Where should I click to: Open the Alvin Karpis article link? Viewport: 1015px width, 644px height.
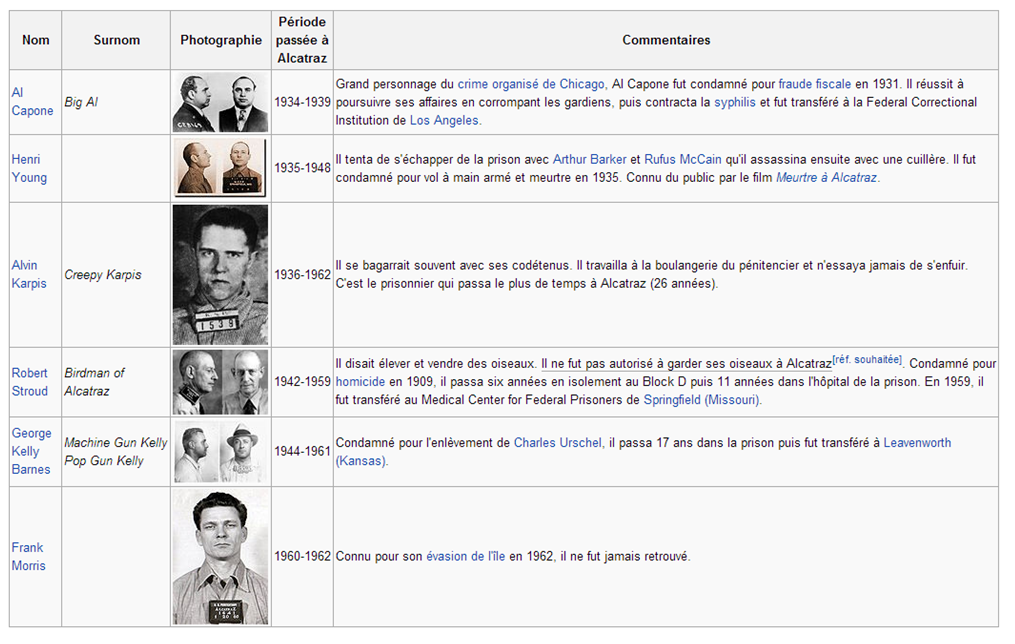pyautogui.click(x=28, y=274)
